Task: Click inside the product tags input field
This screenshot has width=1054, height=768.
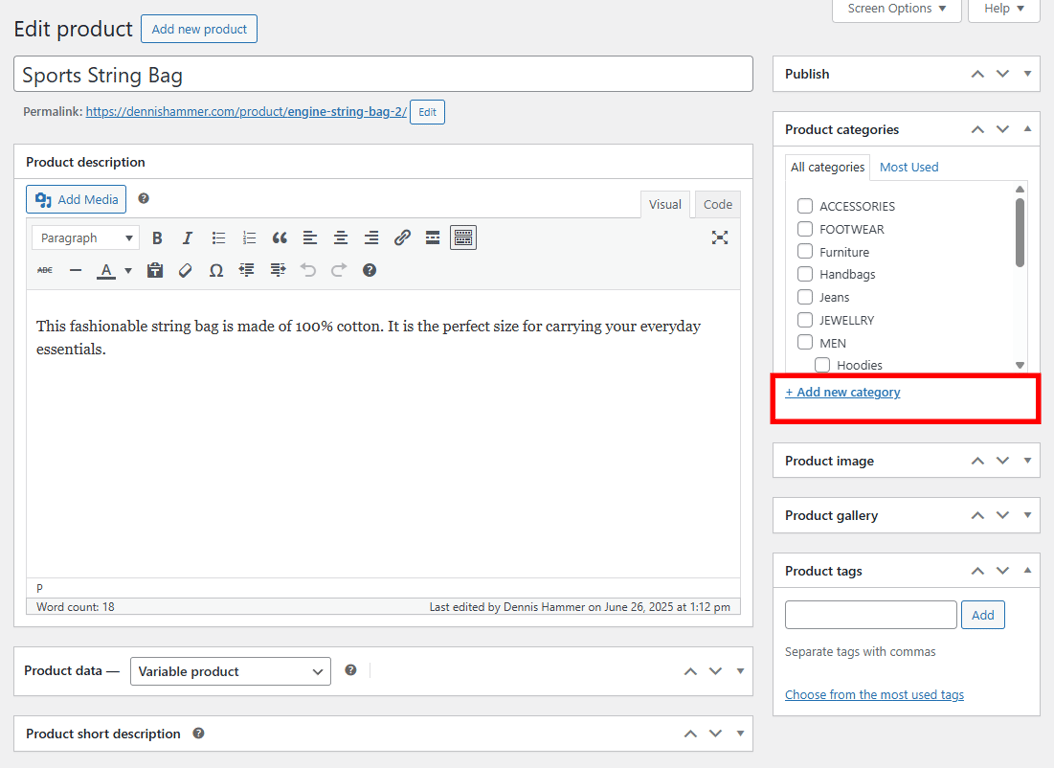Action: (870, 614)
